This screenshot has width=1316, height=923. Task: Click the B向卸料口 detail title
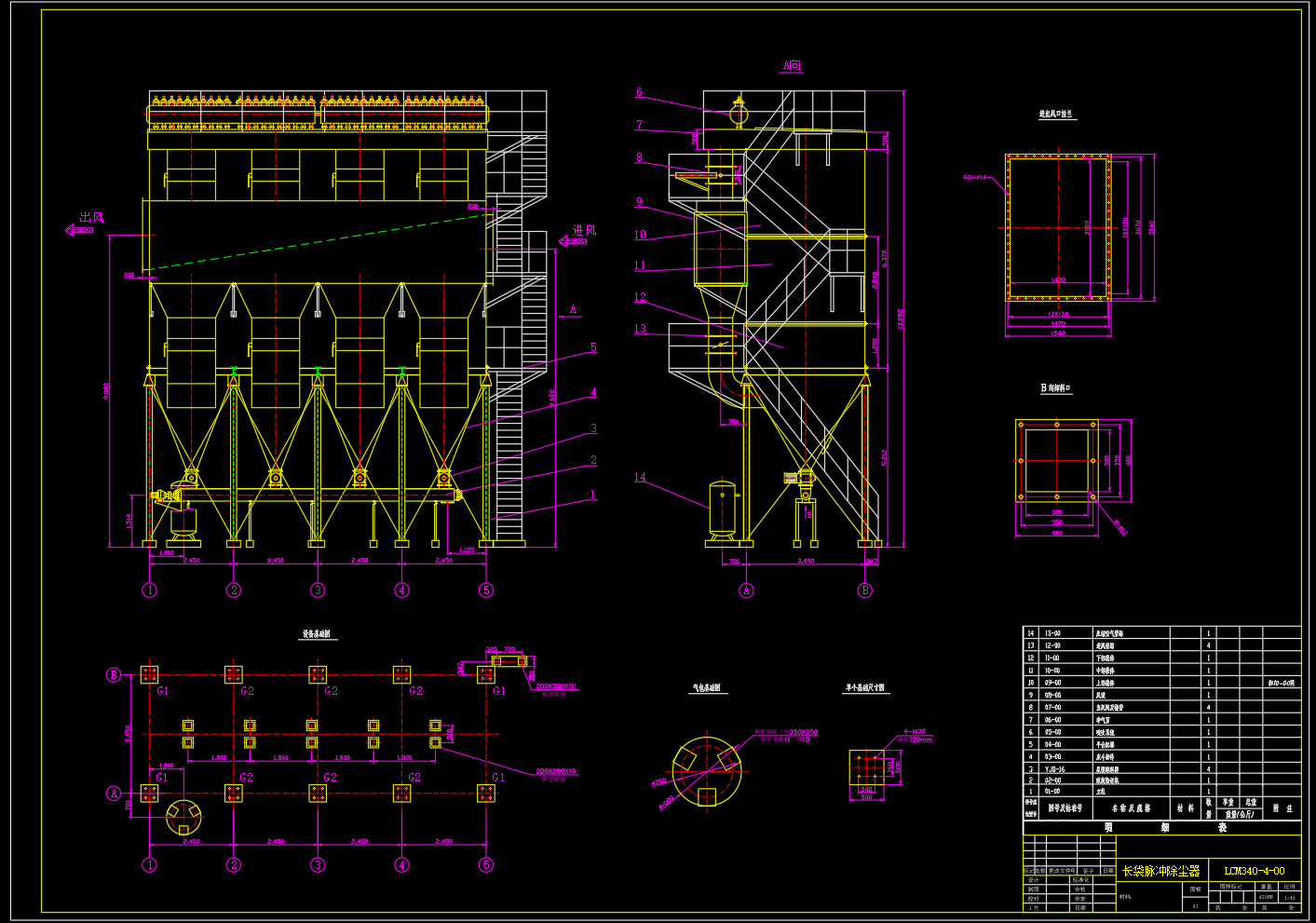point(1055,387)
